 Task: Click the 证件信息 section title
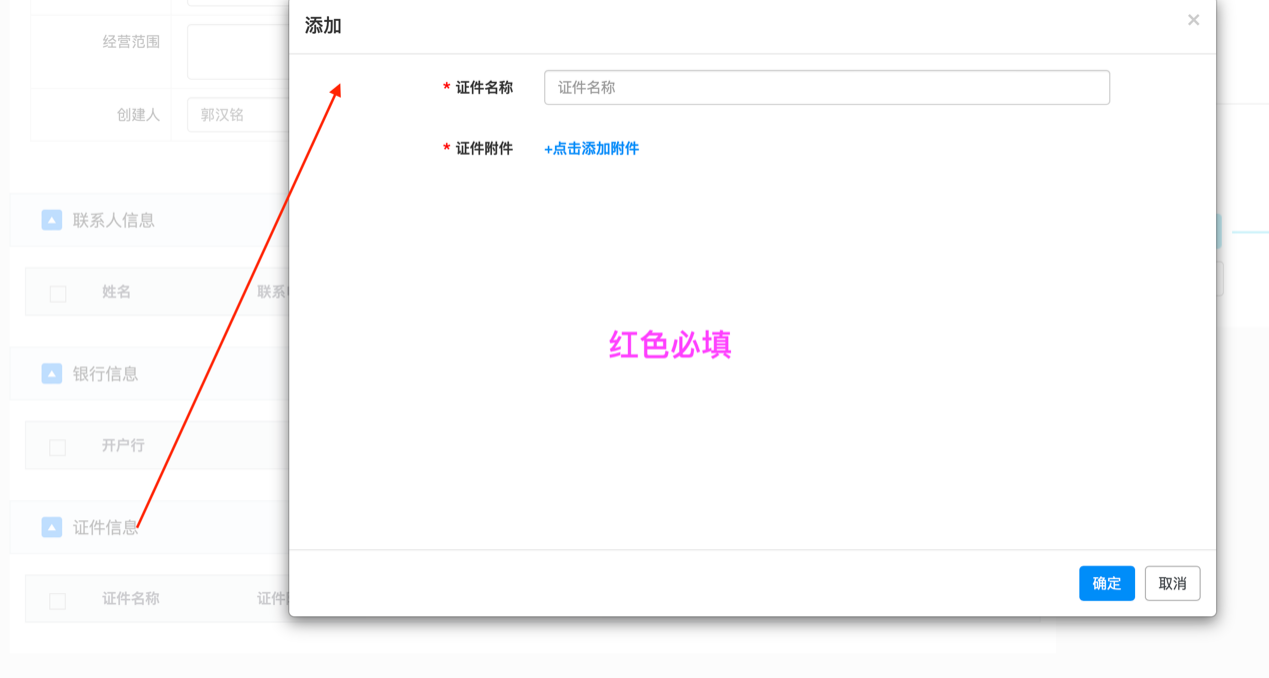[x=105, y=527]
